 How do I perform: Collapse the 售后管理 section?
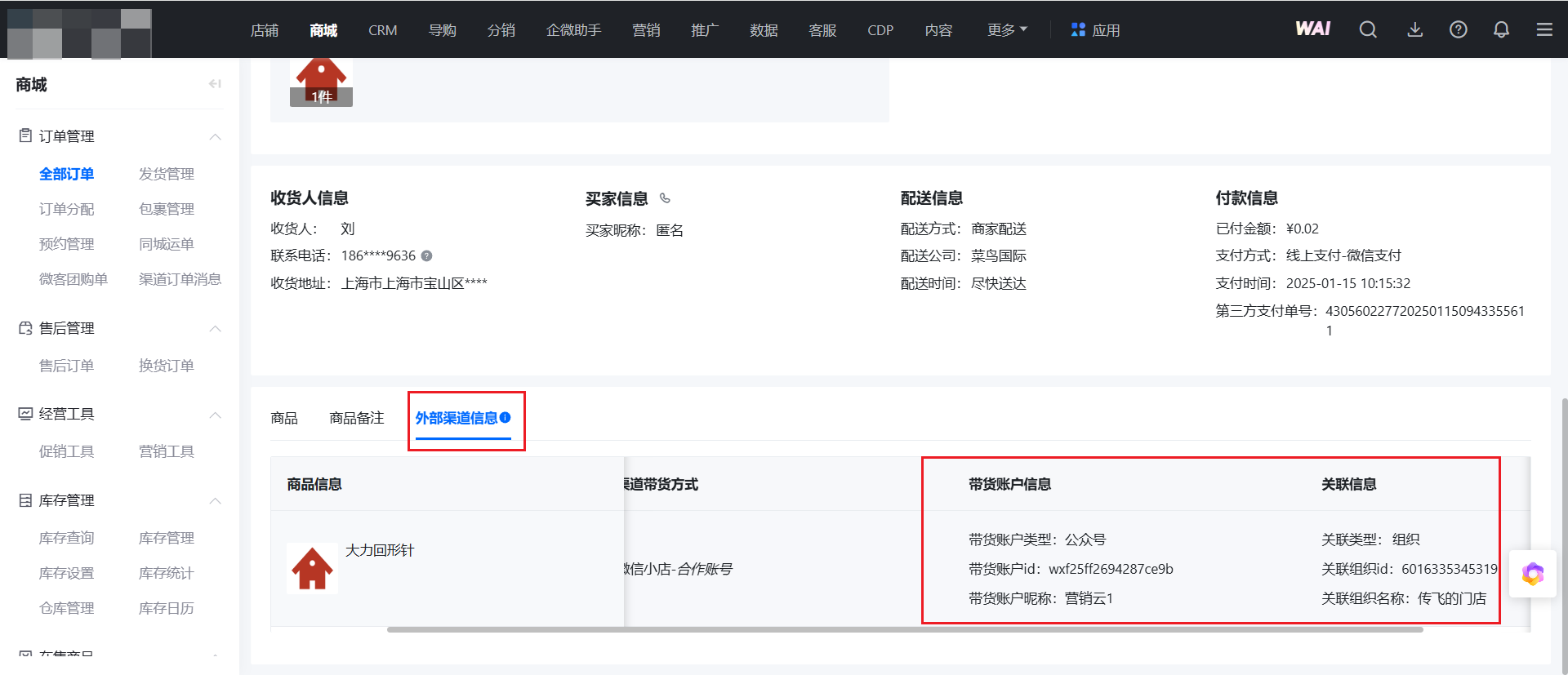point(215,328)
